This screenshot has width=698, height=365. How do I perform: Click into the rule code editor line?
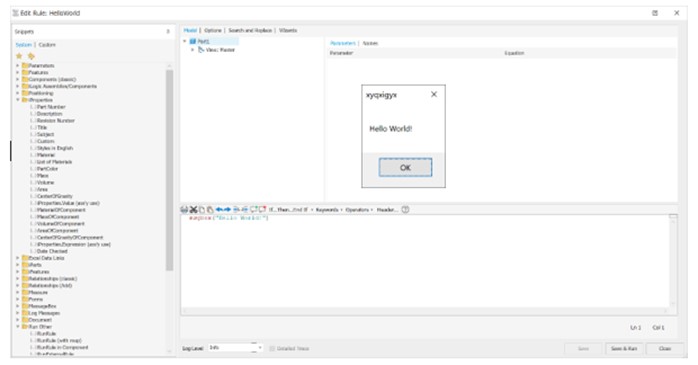tap(228, 218)
